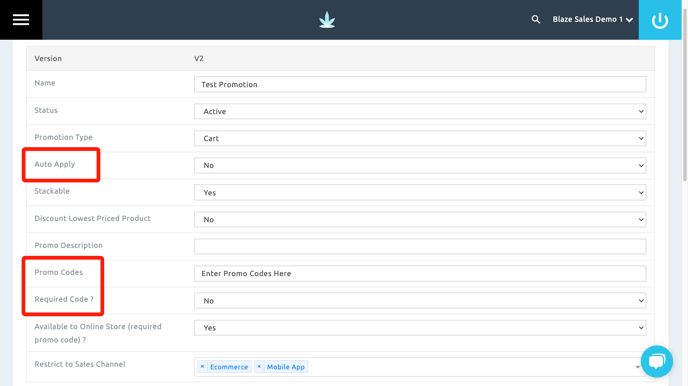Click the Name field with Test Promotion
The width and height of the screenshot is (688, 386).
pos(420,84)
